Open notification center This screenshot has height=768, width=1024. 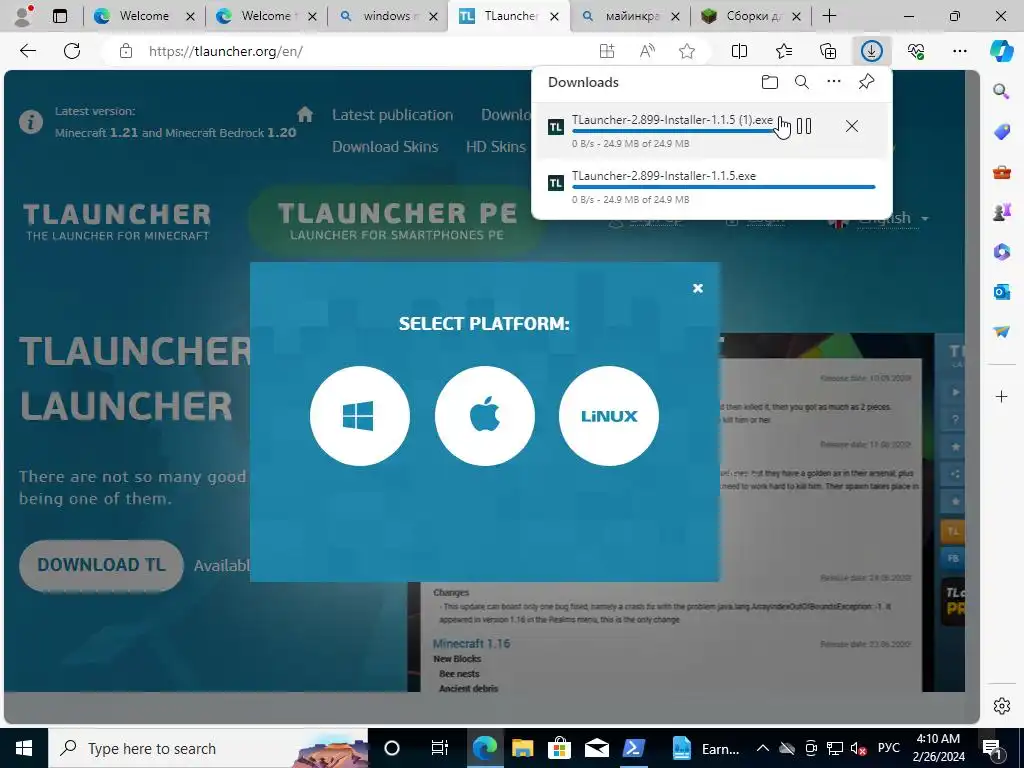(x=992, y=748)
